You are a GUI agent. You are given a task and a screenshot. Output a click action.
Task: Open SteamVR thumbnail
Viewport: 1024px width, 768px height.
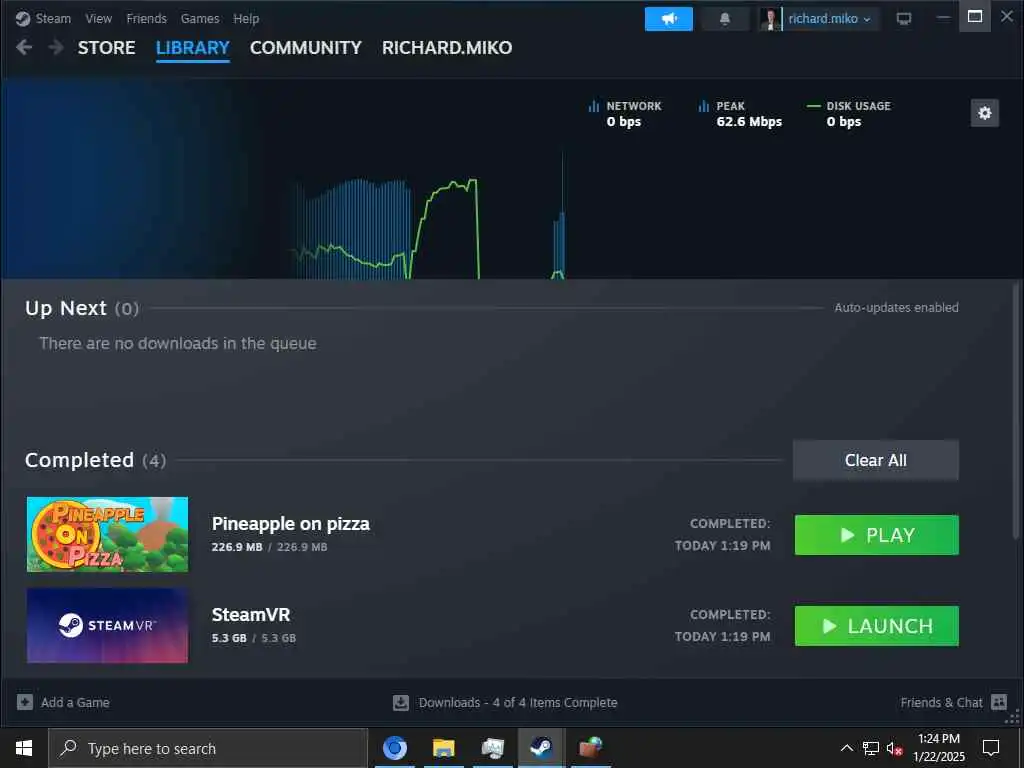coord(107,626)
